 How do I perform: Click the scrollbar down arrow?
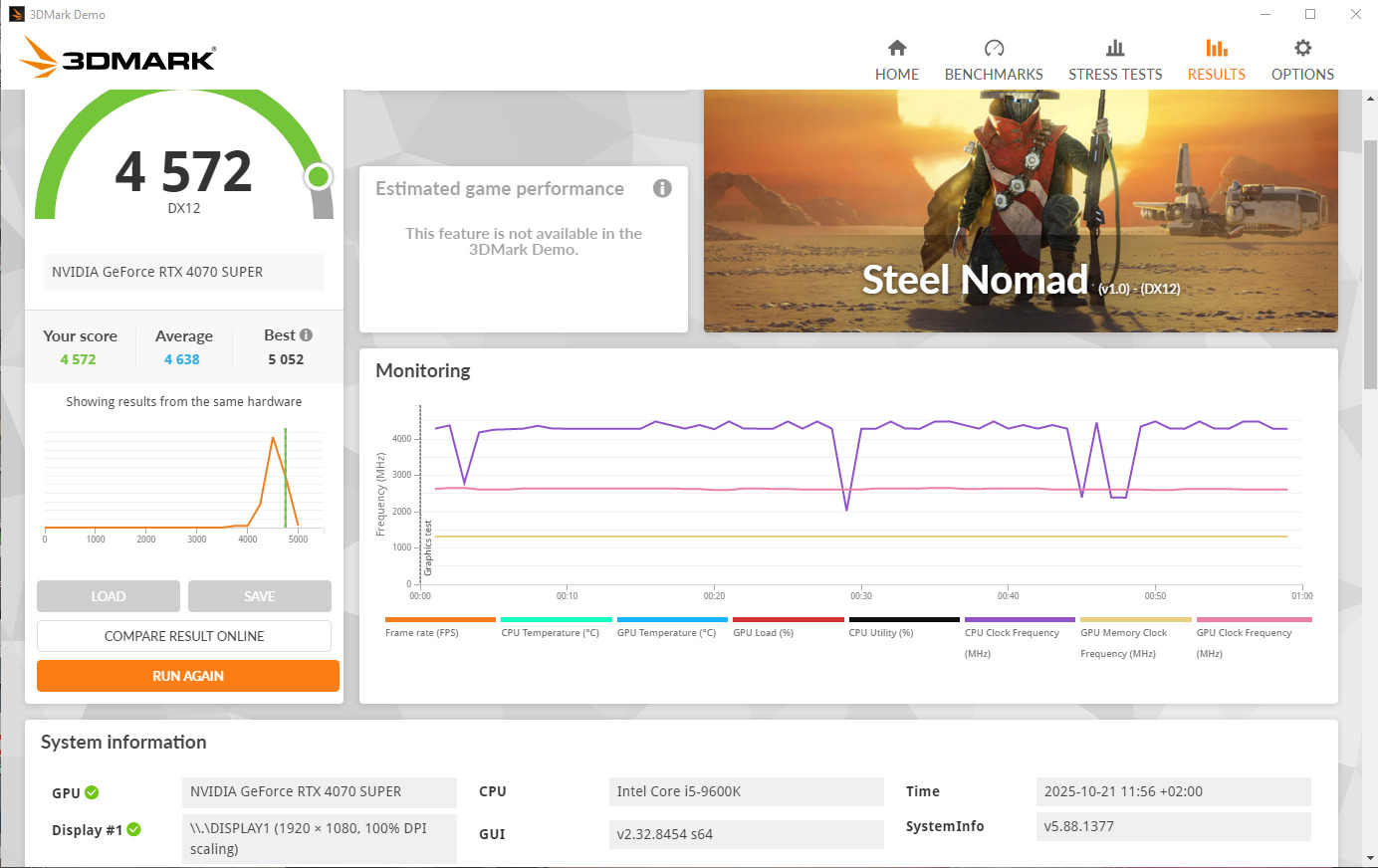1370,857
